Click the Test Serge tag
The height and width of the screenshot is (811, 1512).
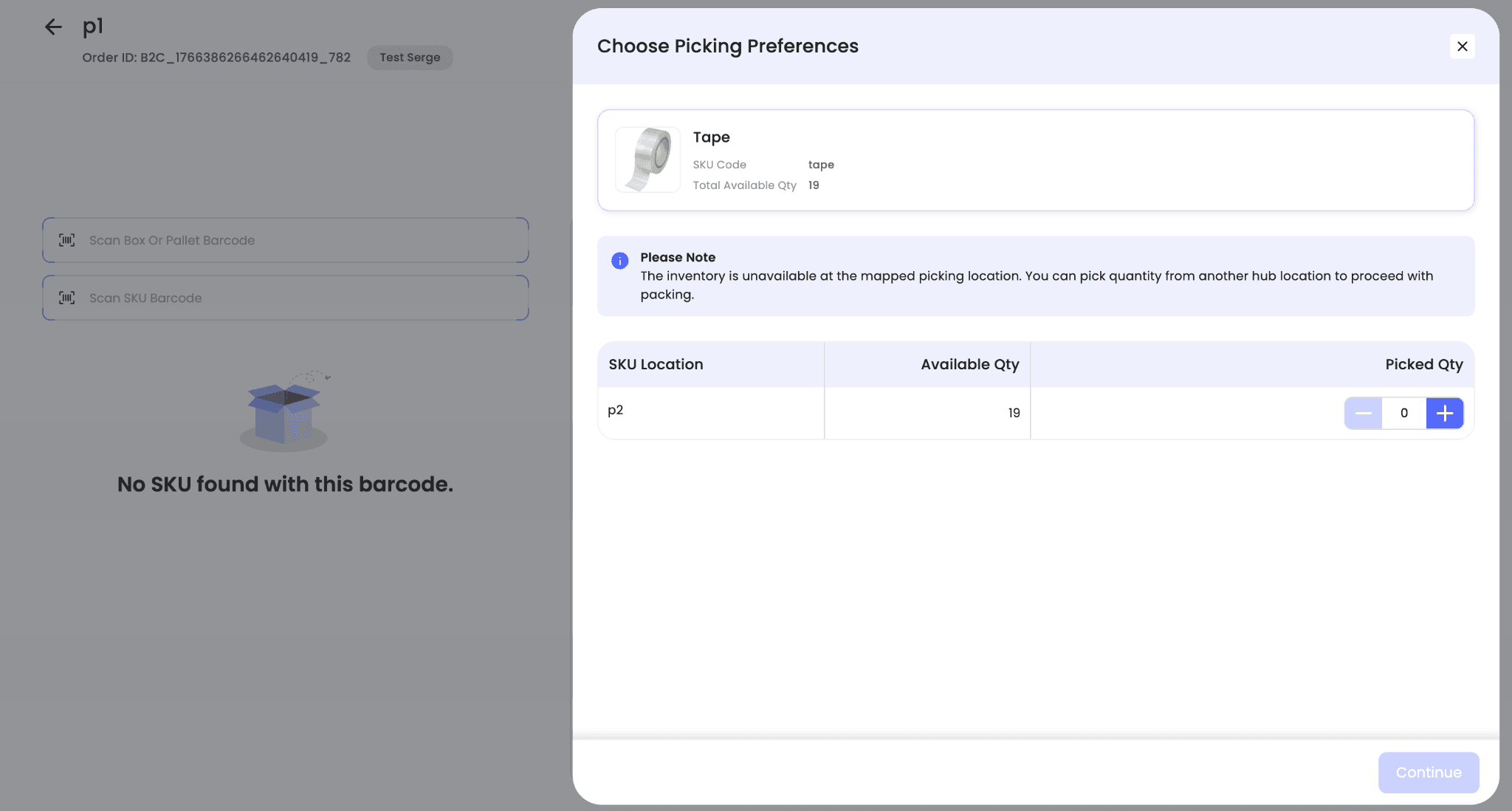pyautogui.click(x=410, y=58)
